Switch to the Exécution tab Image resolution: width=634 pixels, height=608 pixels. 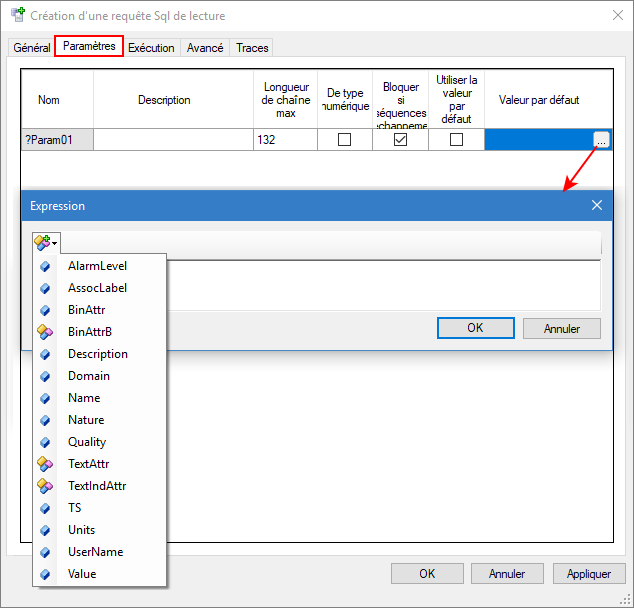151,48
